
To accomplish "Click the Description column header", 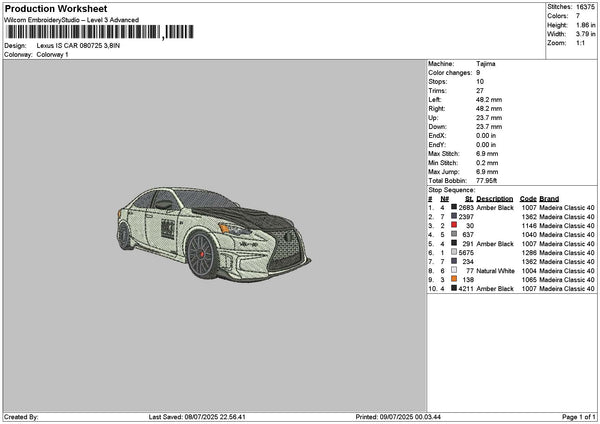I will pos(495,198).
